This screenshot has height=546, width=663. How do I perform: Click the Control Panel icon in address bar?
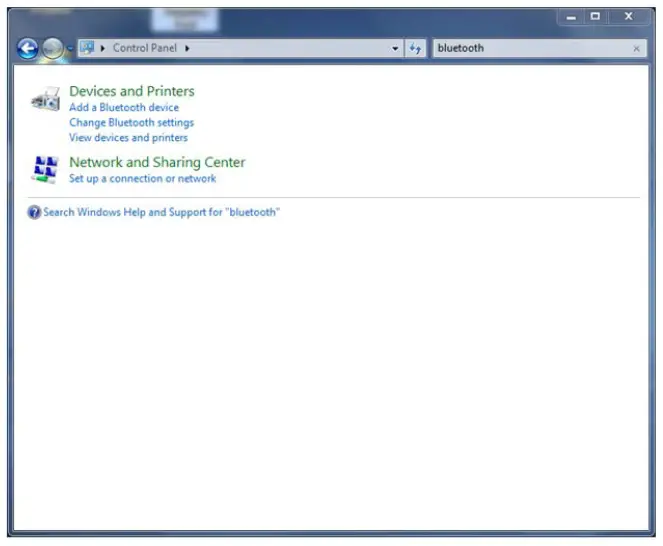(x=87, y=48)
